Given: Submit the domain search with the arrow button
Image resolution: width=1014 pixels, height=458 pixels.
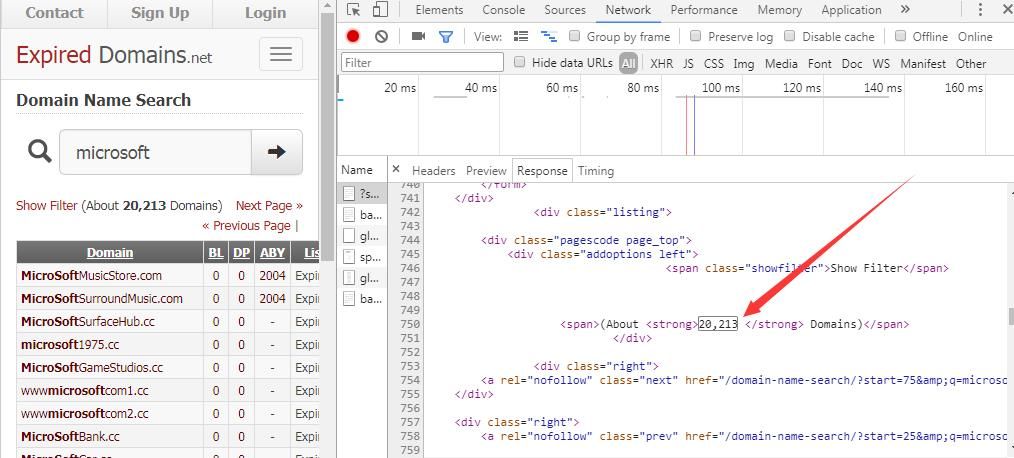Looking at the screenshot, I should point(277,152).
